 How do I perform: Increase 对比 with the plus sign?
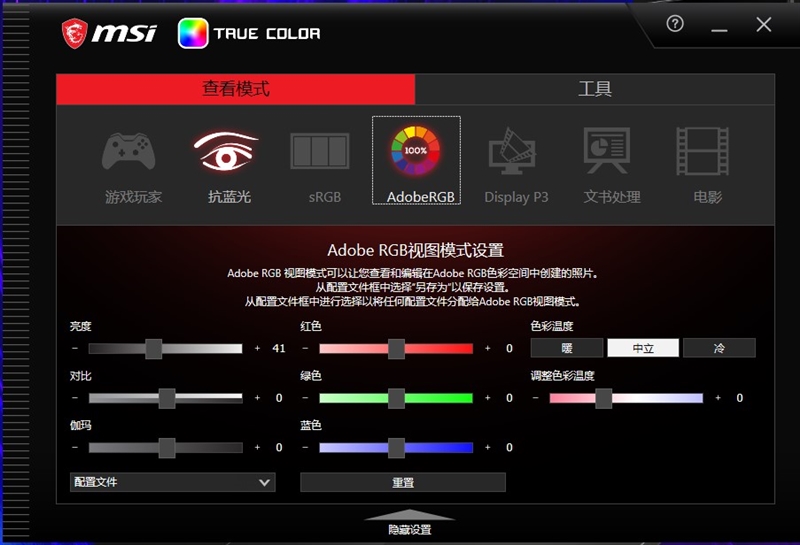tap(257, 398)
